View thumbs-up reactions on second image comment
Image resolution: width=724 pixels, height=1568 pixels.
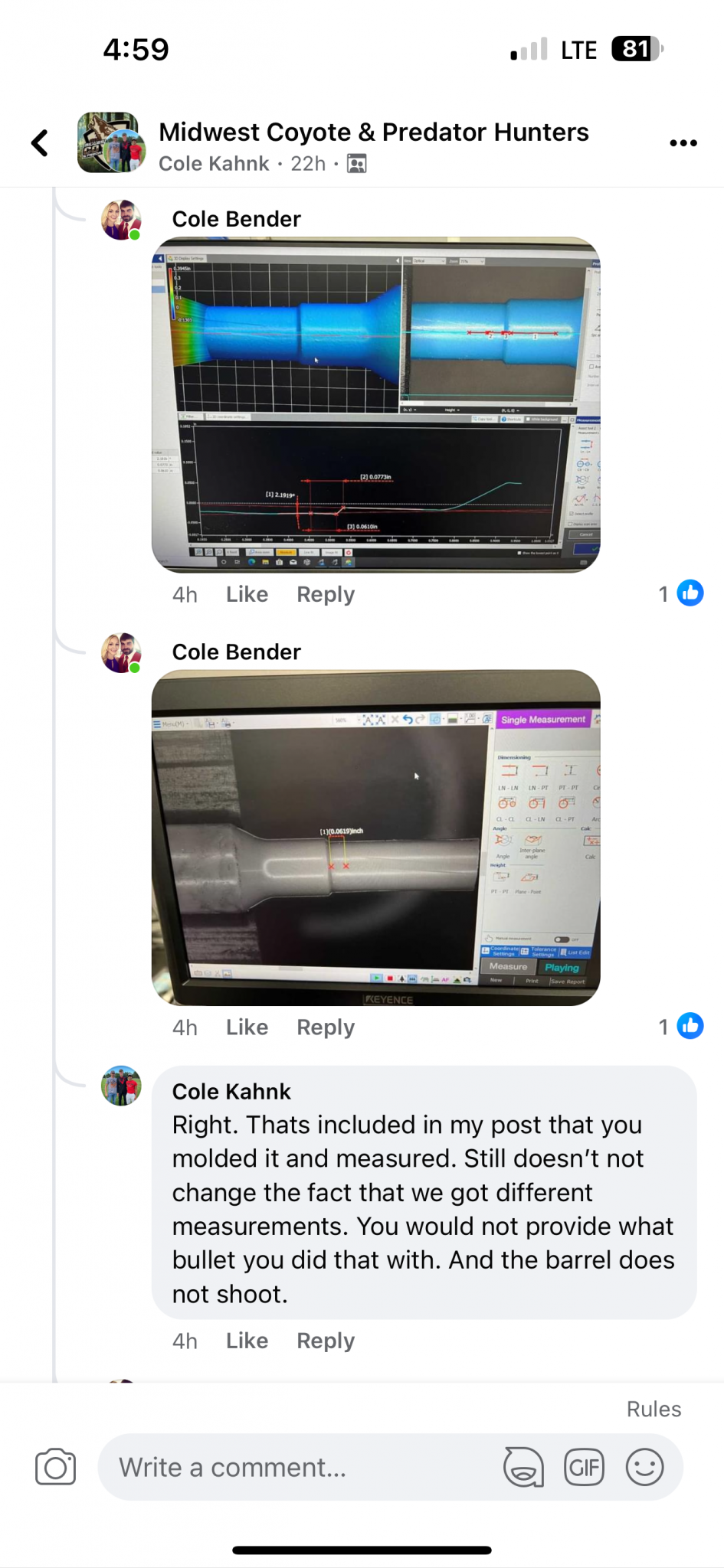click(x=681, y=1026)
